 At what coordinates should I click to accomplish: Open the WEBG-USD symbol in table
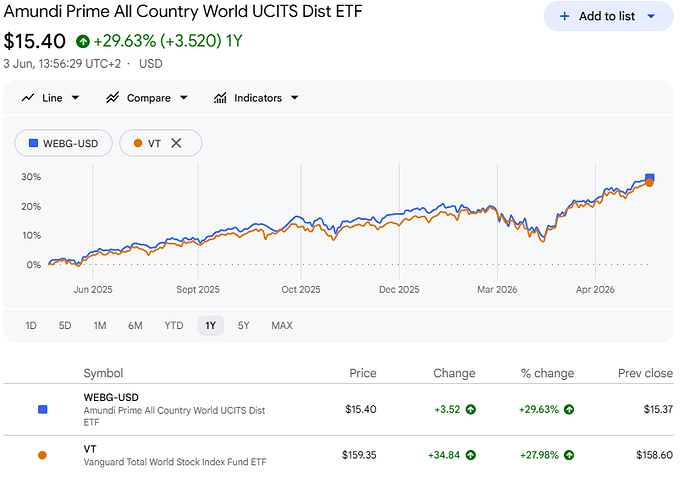[111, 397]
